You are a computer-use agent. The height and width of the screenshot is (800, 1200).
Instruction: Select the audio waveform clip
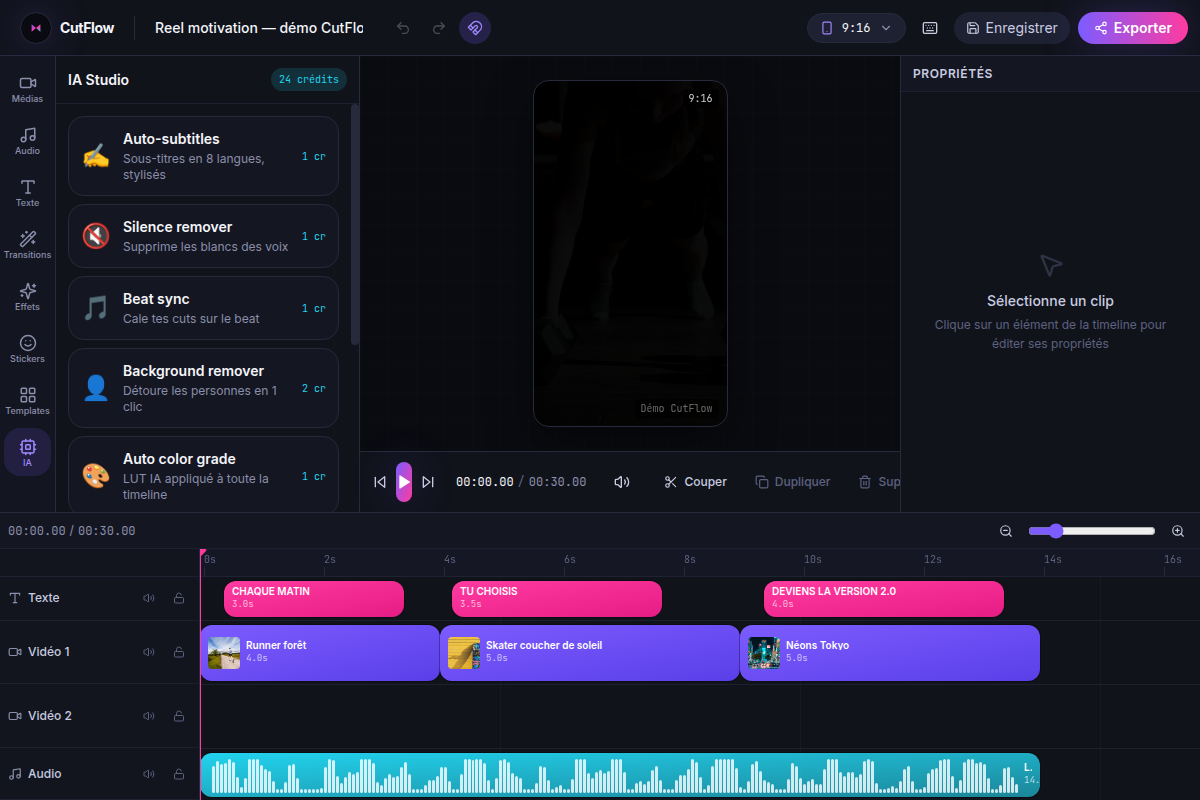(620, 775)
